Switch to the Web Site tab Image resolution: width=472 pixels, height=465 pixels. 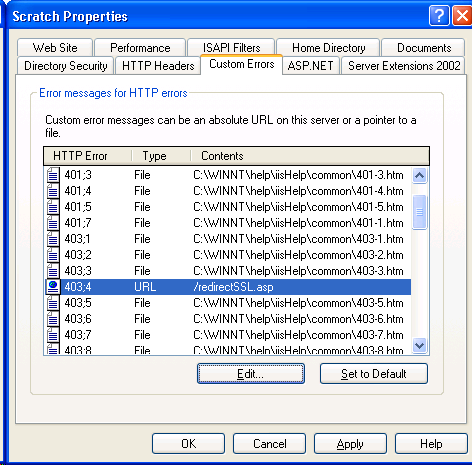55,48
